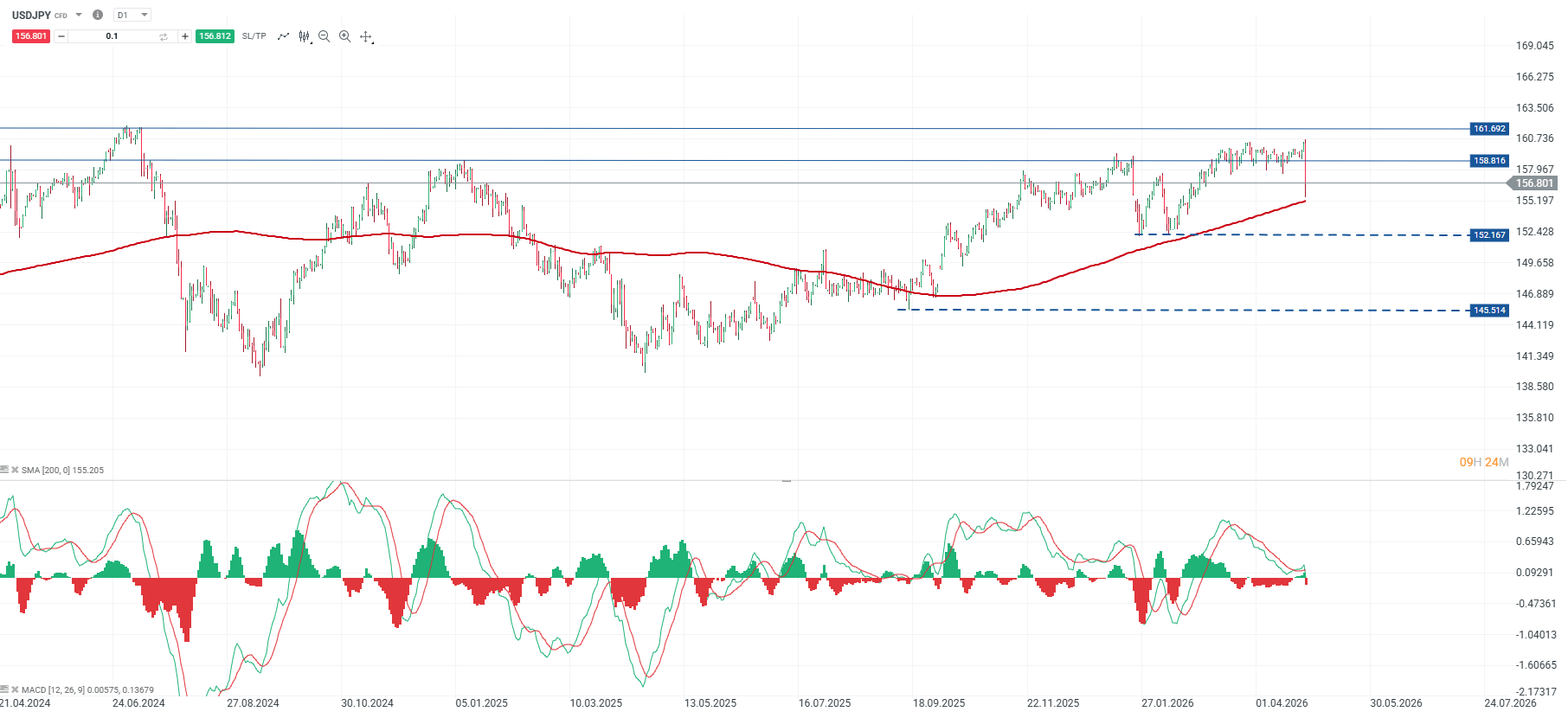The width and height of the screenshot is (1568, 718).
Task: Expand the USDJPY symbol dropdown
Action: [79, 15]
